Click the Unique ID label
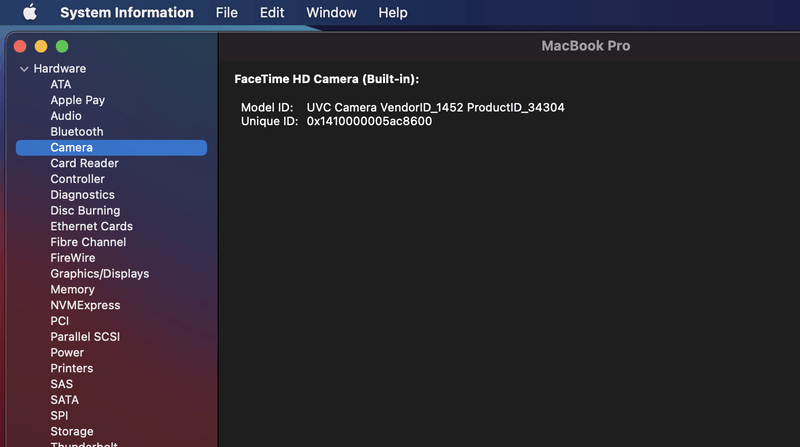Image resolution: width=800 pixels, height=447 pixels. 269,121
